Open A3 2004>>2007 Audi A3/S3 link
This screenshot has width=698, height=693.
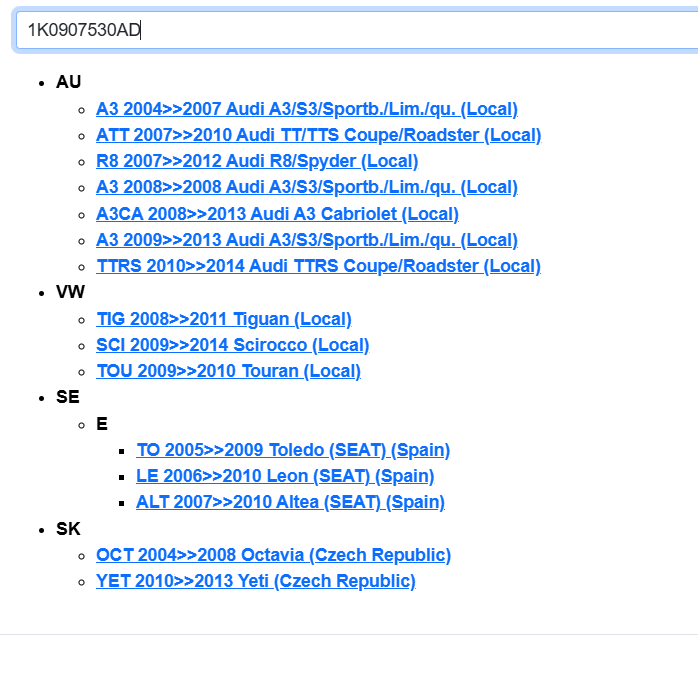[306, 109]
